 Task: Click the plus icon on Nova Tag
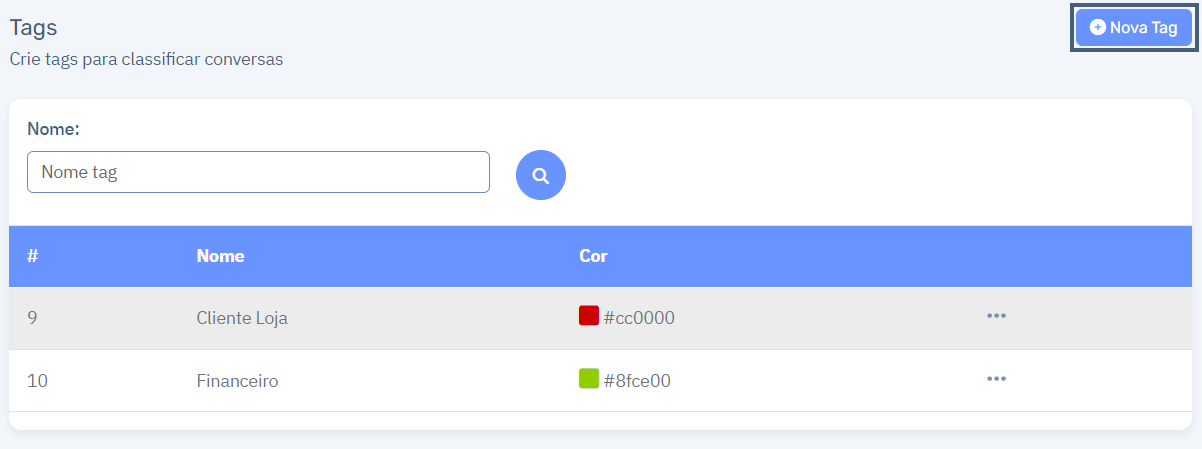(1097, 28)
